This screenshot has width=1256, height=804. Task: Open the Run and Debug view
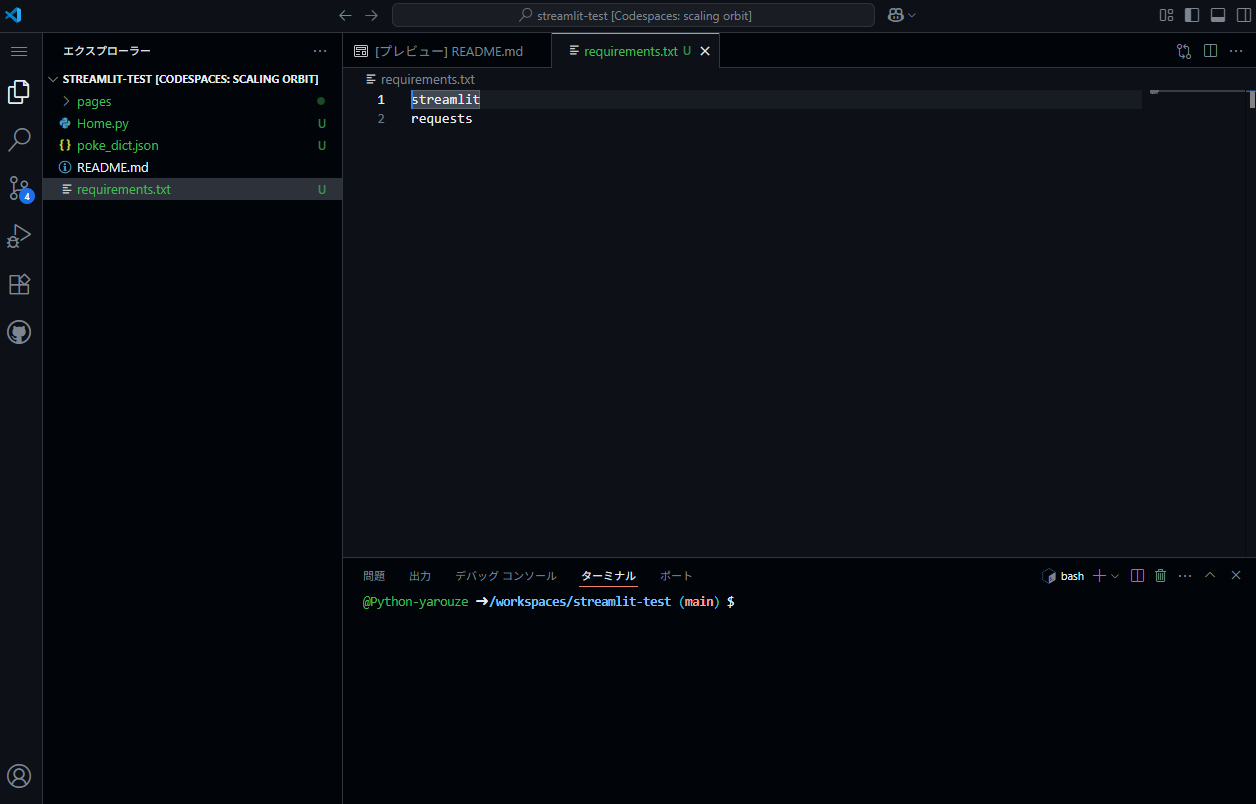click(x=19, y=236)
